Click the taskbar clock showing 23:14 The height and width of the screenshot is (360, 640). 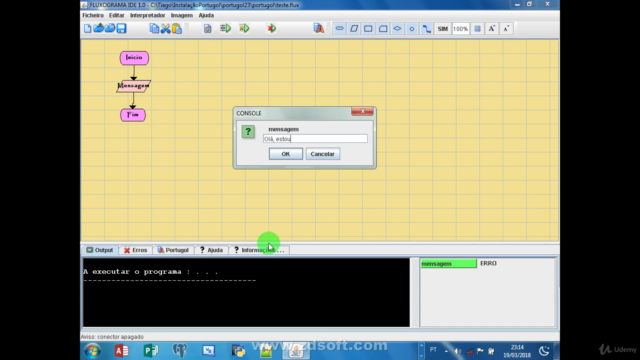tap(517, 351)
